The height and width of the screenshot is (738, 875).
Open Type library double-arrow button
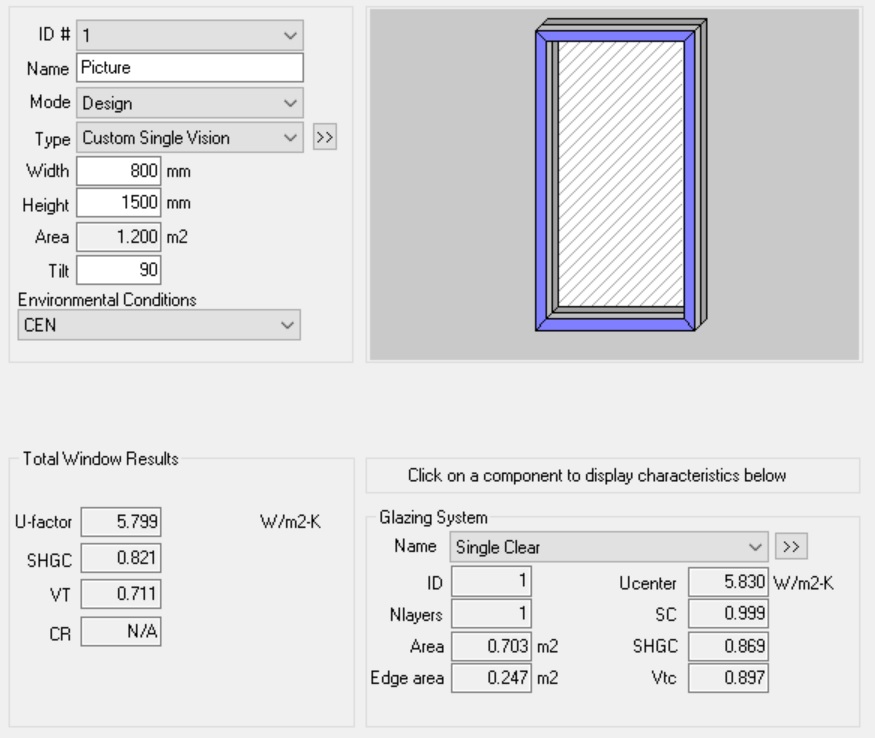(324, 137)
